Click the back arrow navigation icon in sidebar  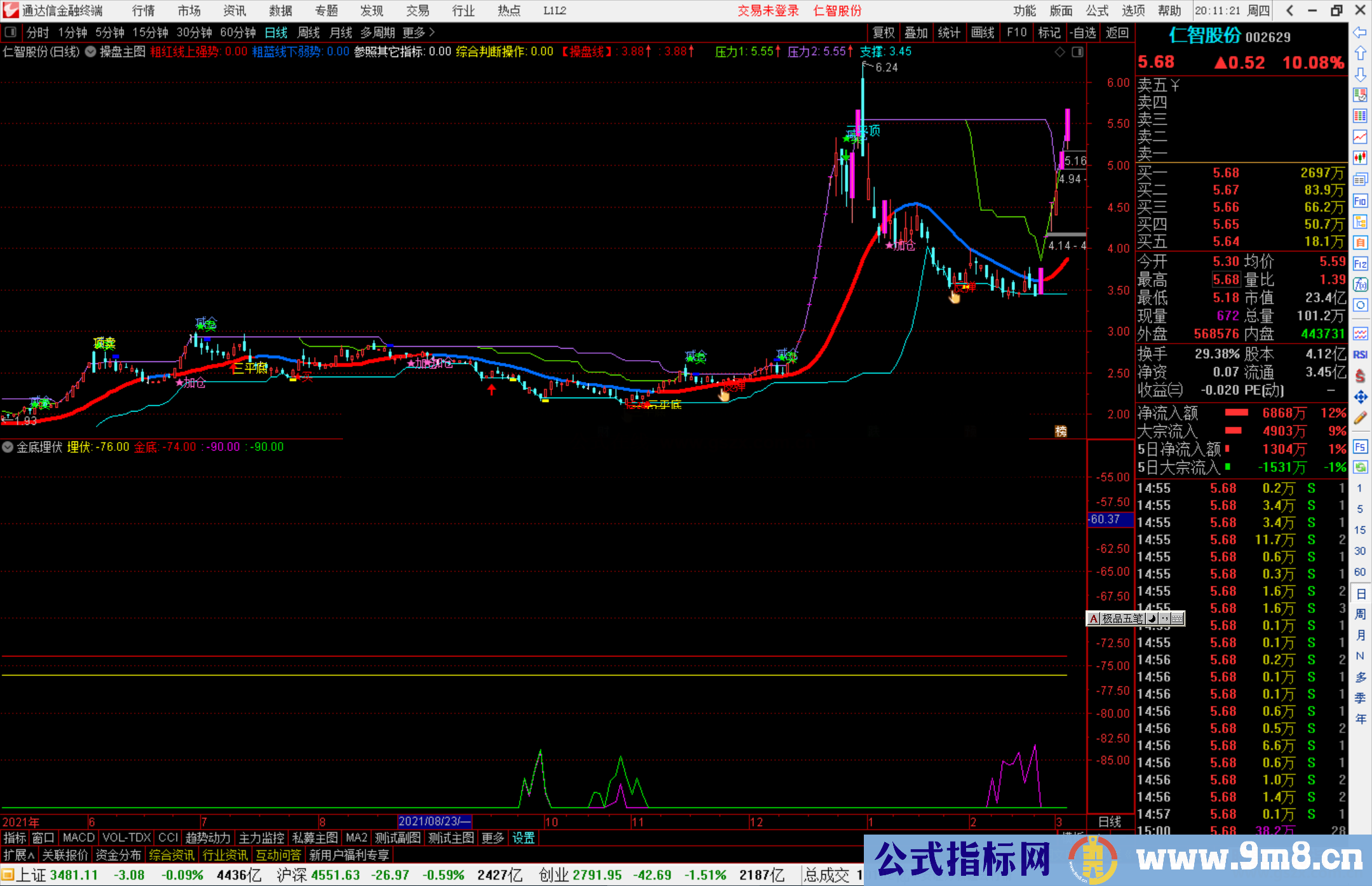[1359, 32]
